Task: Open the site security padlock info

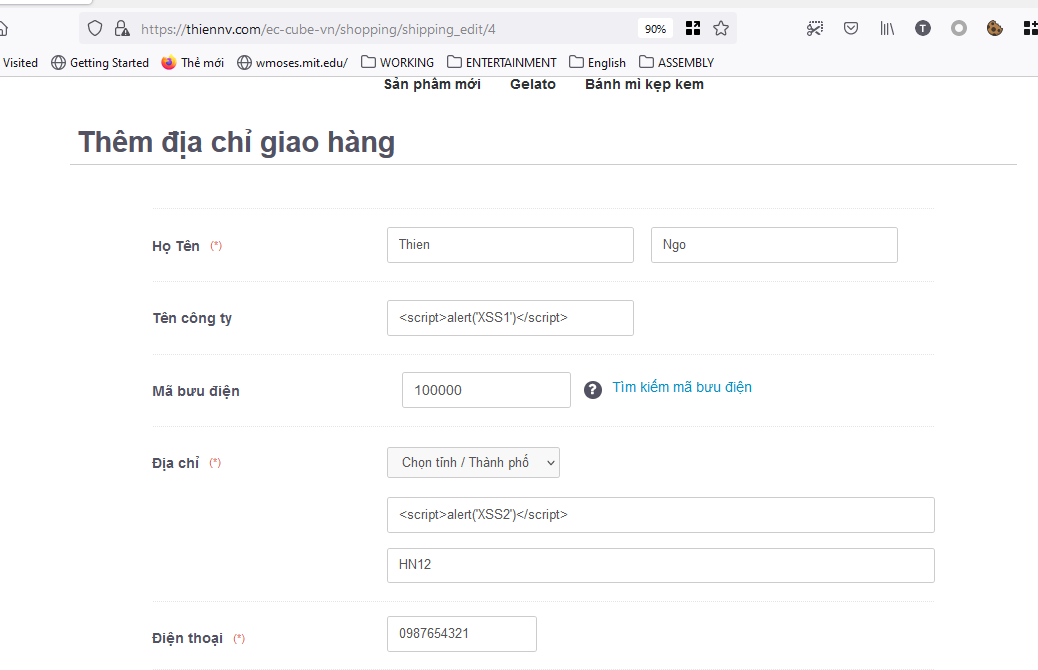Action: (x=122, y=28)
